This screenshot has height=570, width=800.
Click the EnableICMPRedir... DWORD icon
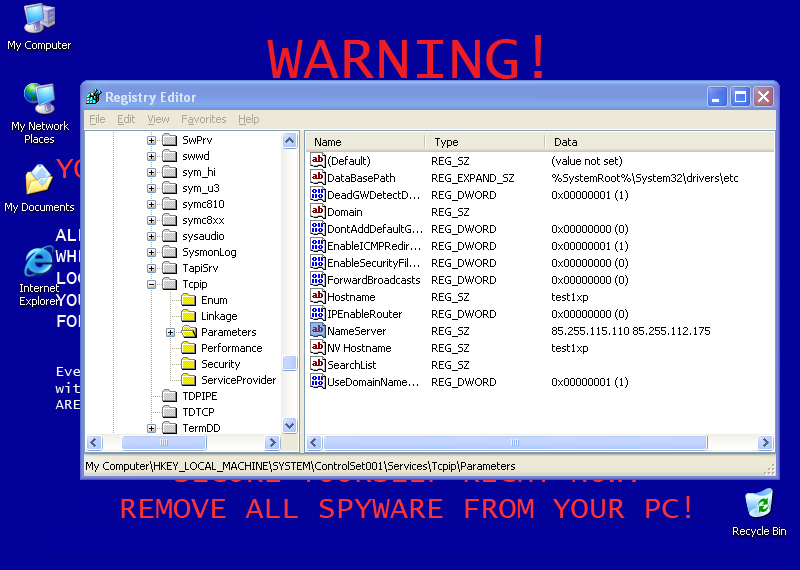click(x=317, y=245)
